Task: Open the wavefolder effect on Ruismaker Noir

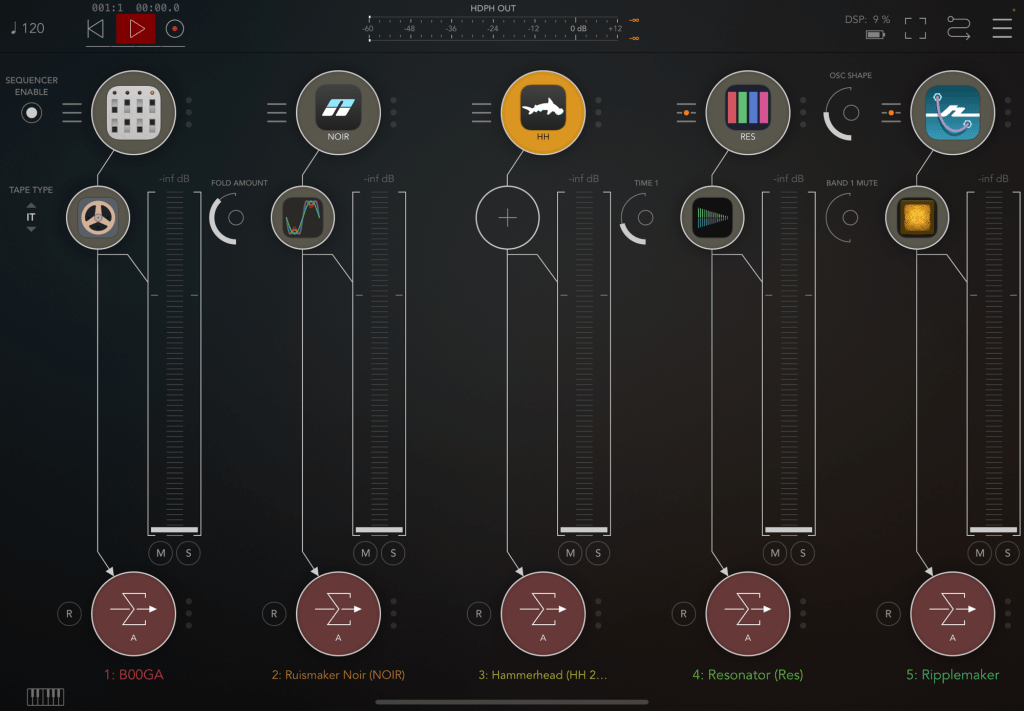Action: click(x=303, y=217)
